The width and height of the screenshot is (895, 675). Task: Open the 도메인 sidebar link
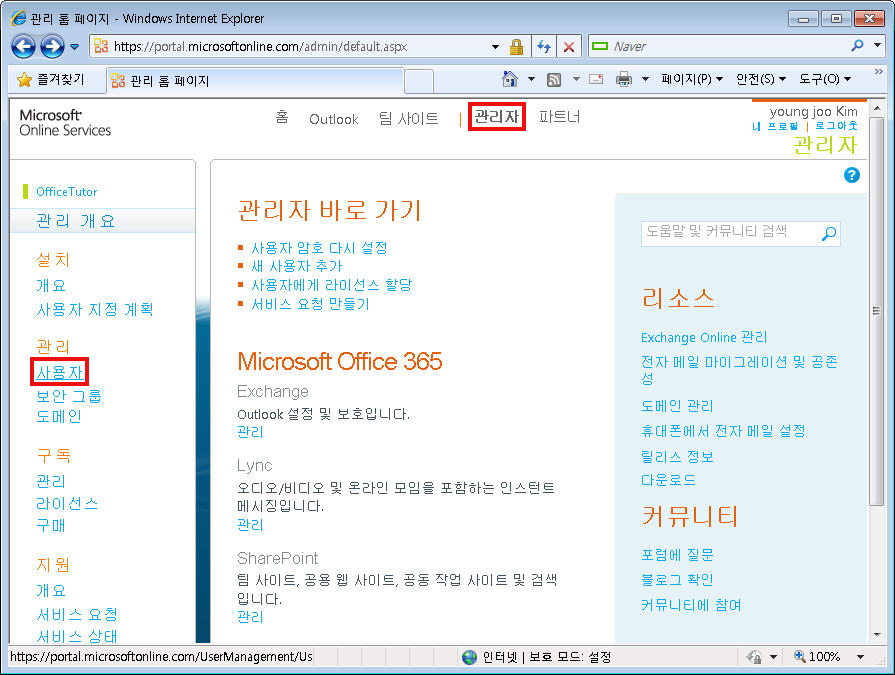pyautogui.click(x=59, y=417)
